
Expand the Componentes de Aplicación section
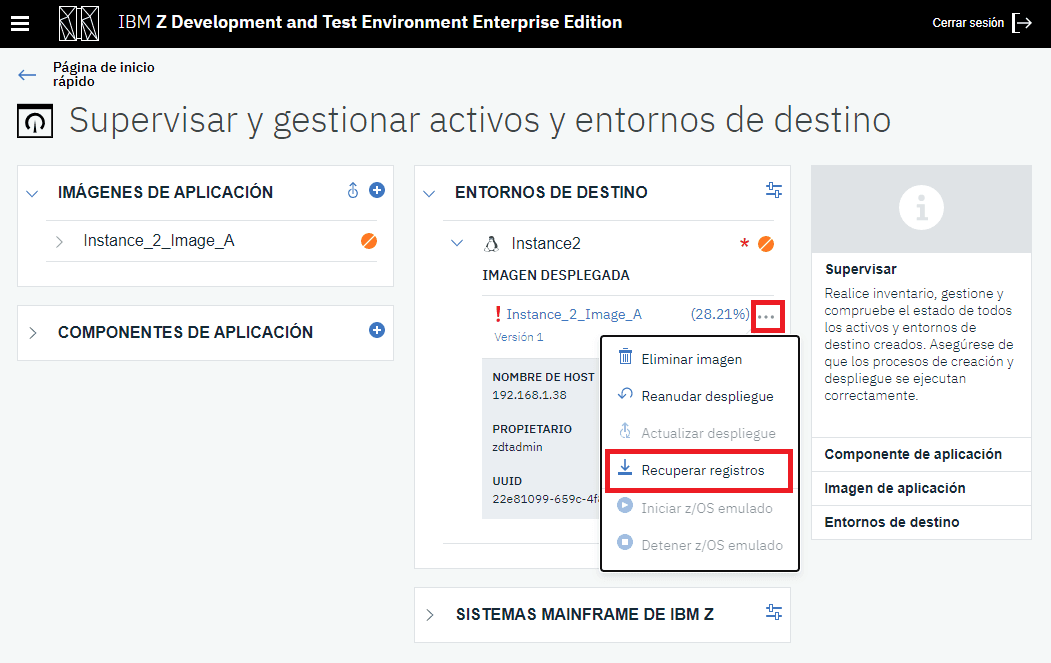point(32,333)
